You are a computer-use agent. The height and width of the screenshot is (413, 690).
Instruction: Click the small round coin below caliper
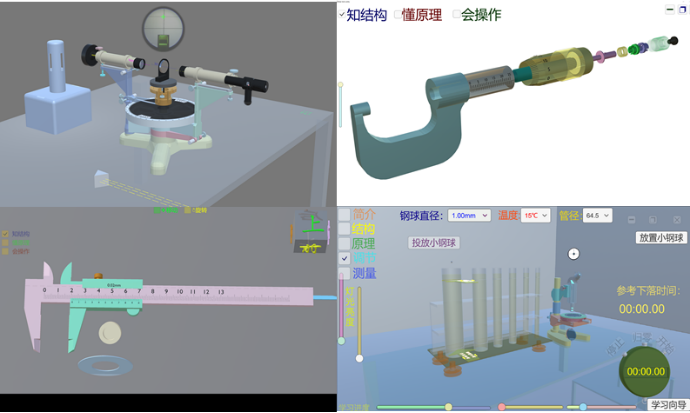pos(110,332)
